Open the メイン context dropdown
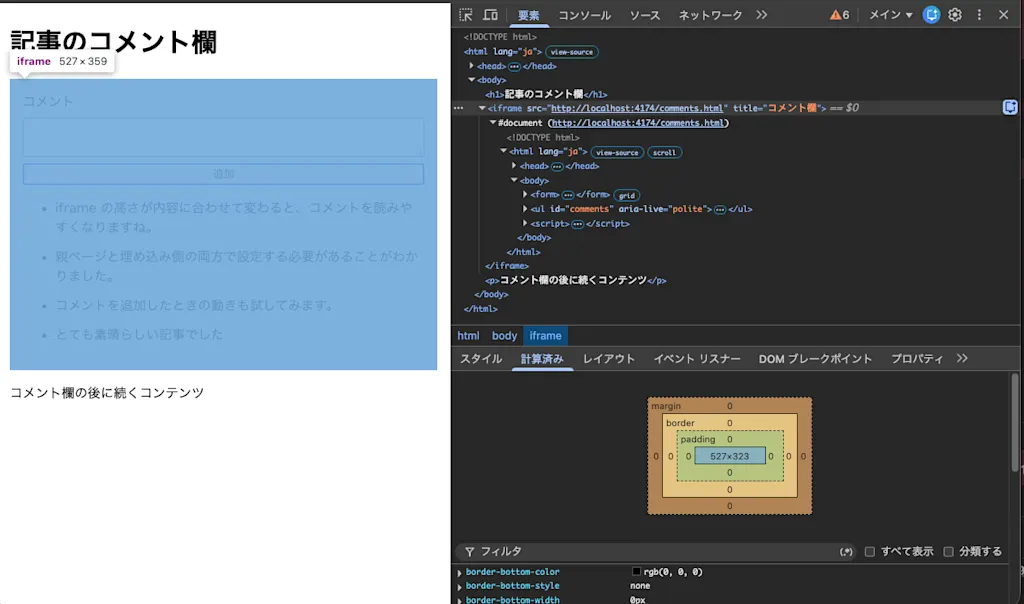1024x604 pixels. [x=890, y=14]
